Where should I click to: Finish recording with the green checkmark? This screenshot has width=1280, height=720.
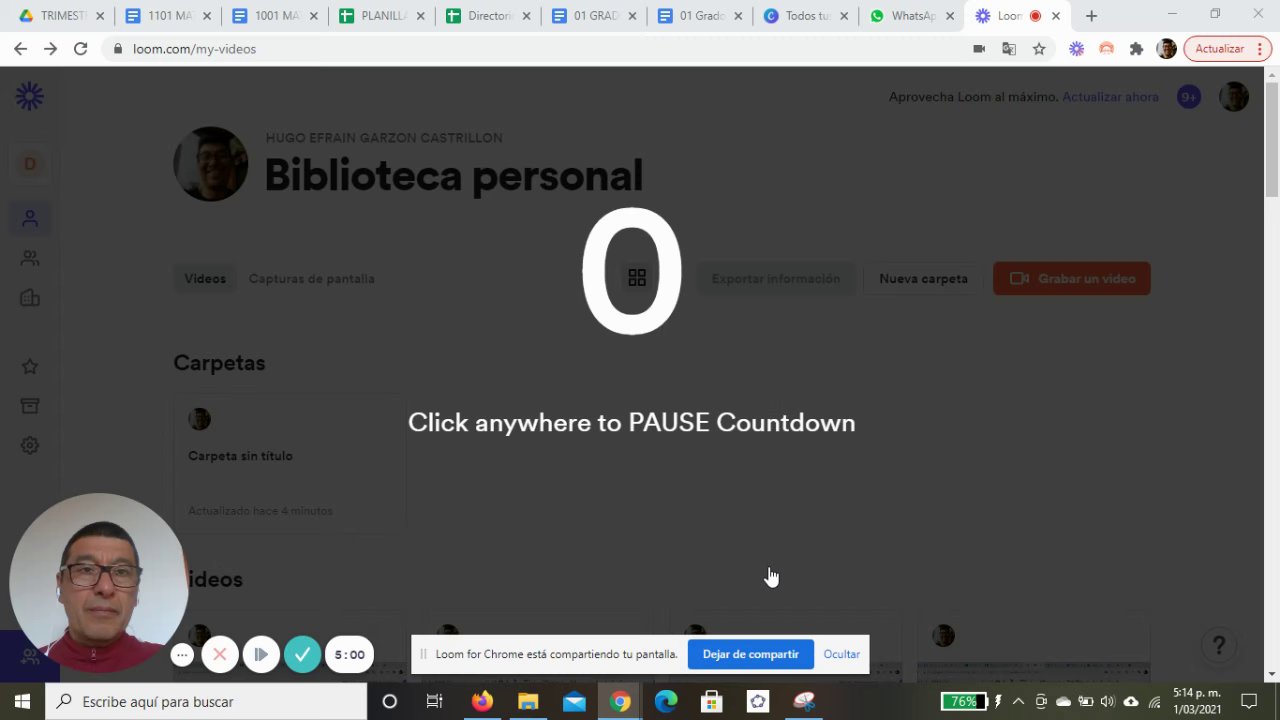(x=302, y=655)
